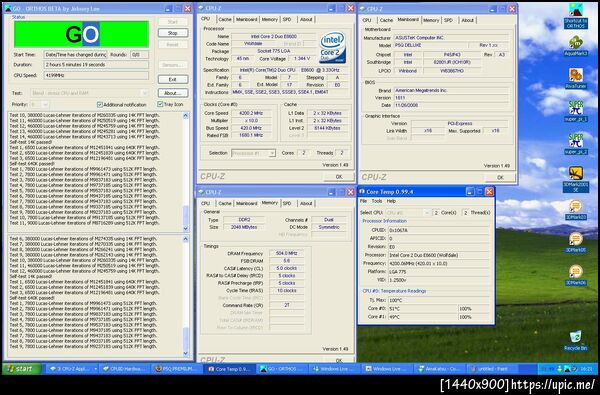The width and height of the screenshot is (600, 395).
Task: Switch to the 3 CPU-Z grouped taskbar button
Action: coord(72,369)
